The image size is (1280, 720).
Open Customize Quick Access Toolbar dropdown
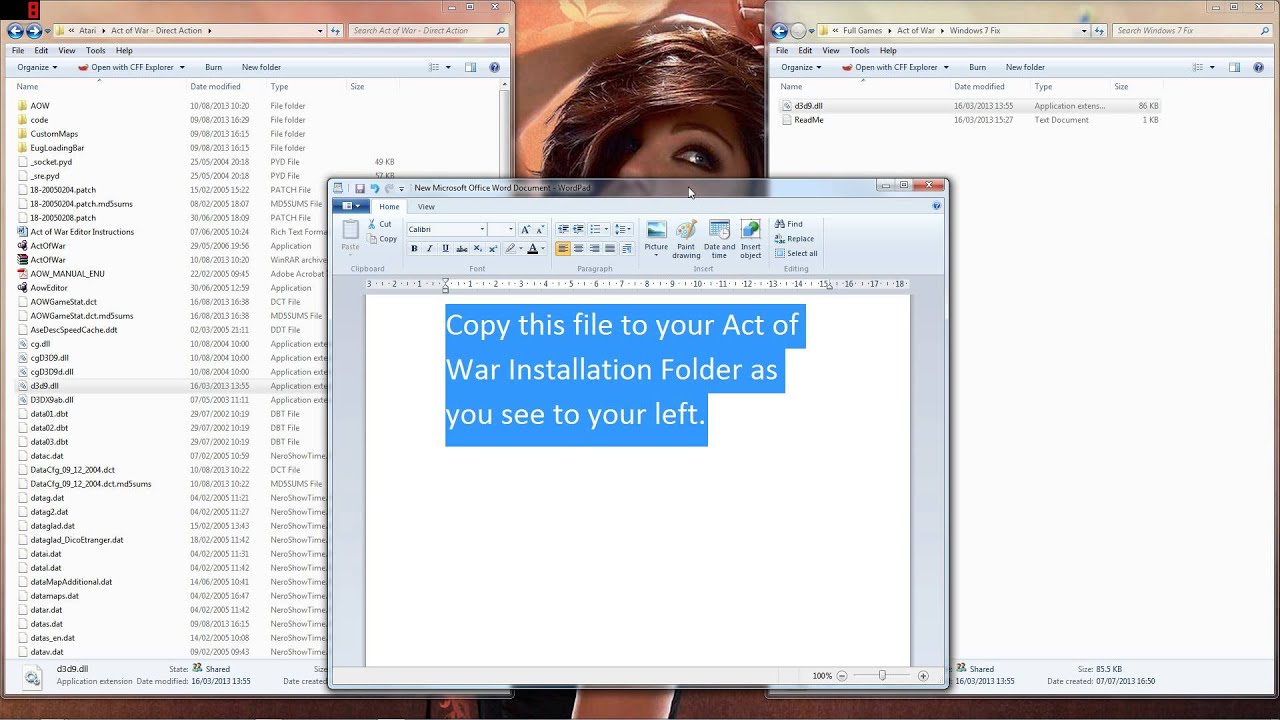[402, 189]
